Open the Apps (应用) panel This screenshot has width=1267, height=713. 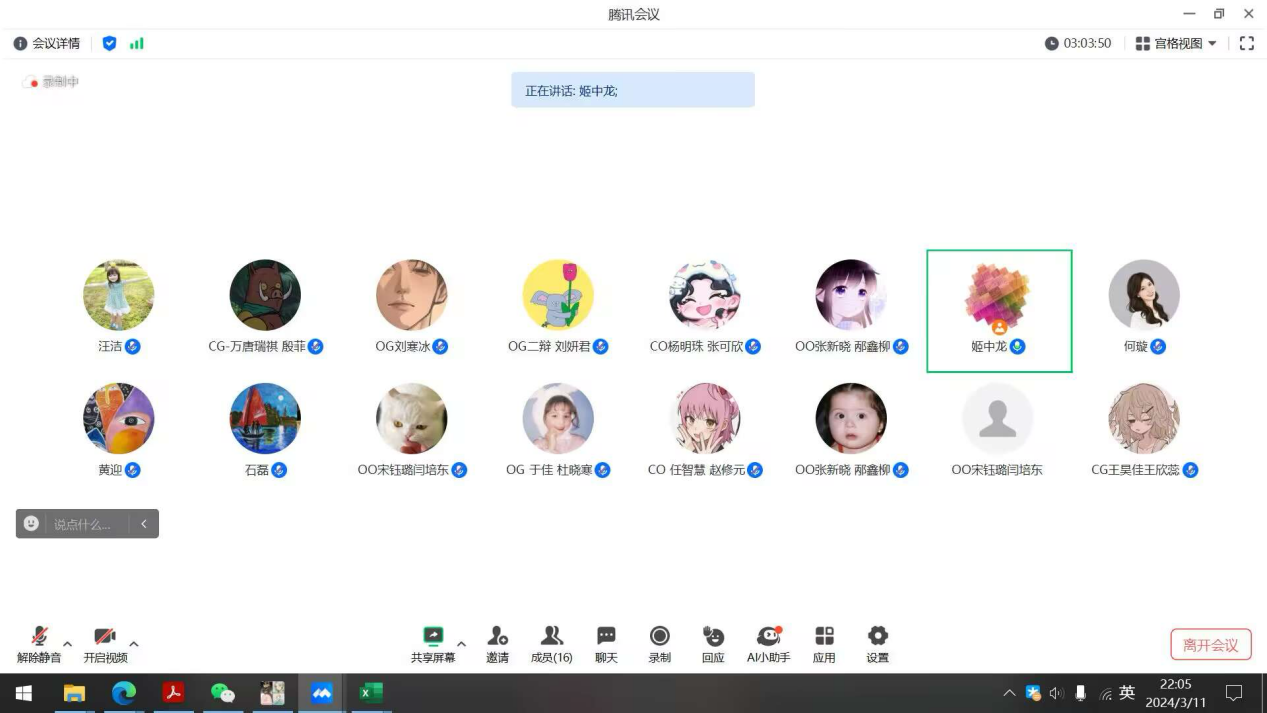pos(824,637)
